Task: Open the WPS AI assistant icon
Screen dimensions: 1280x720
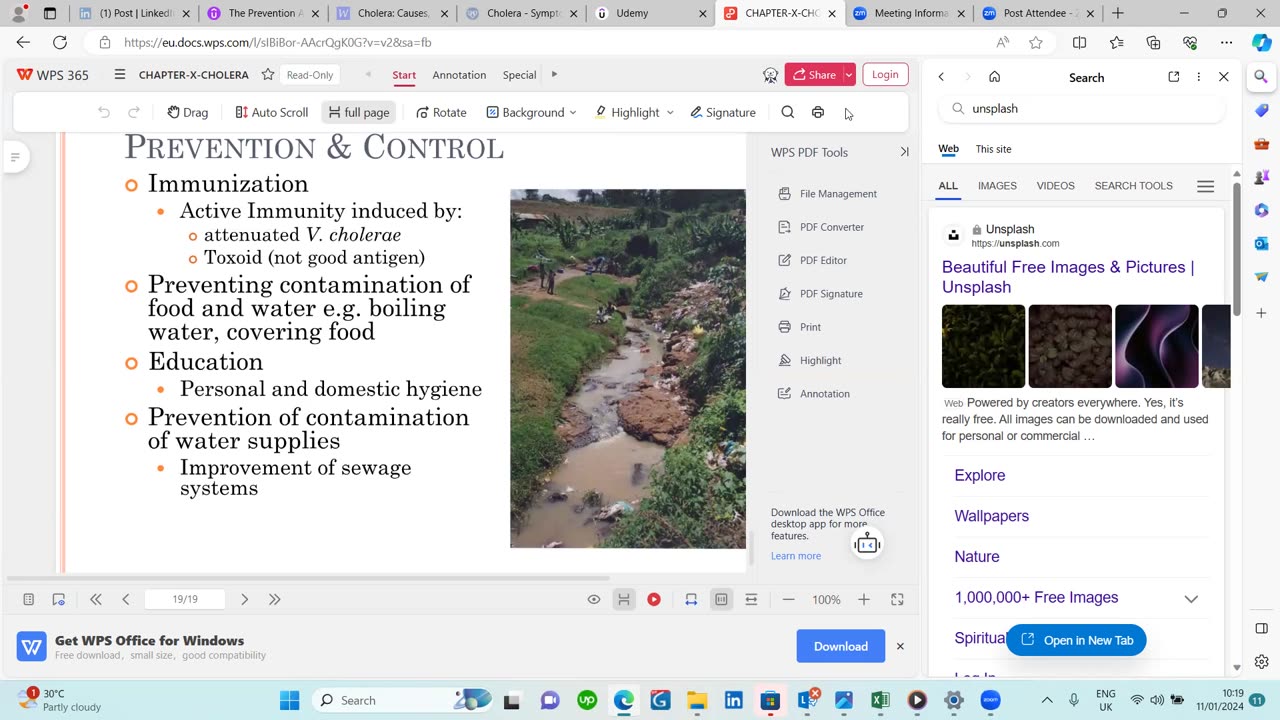Action: coord(770,75)
